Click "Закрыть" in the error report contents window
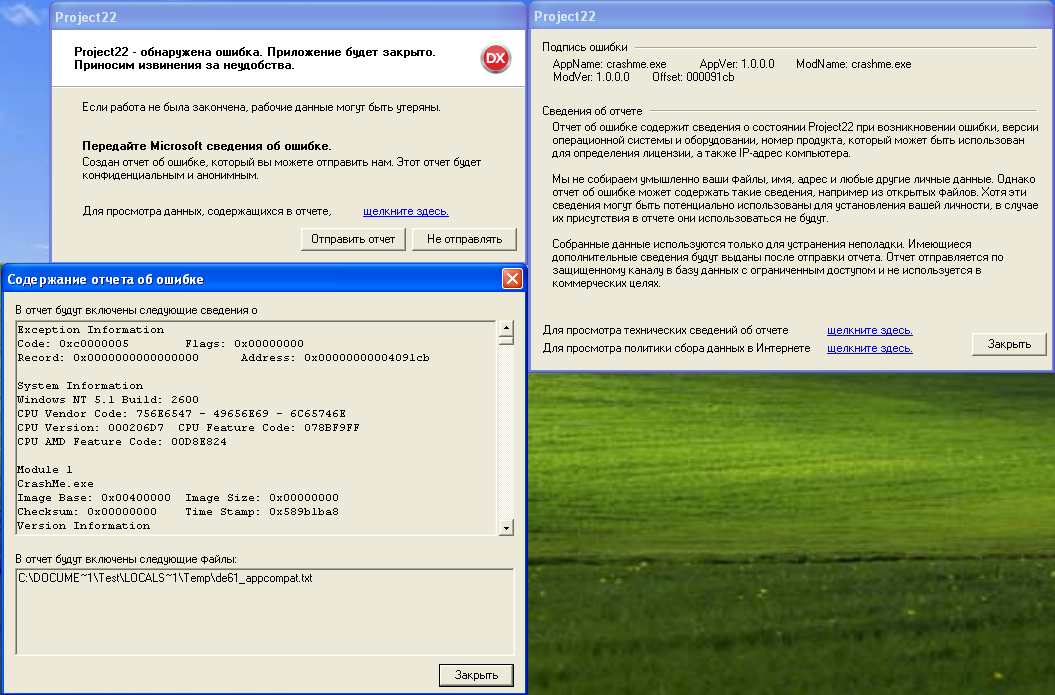The image size is (1055, 695). (475, 675)
